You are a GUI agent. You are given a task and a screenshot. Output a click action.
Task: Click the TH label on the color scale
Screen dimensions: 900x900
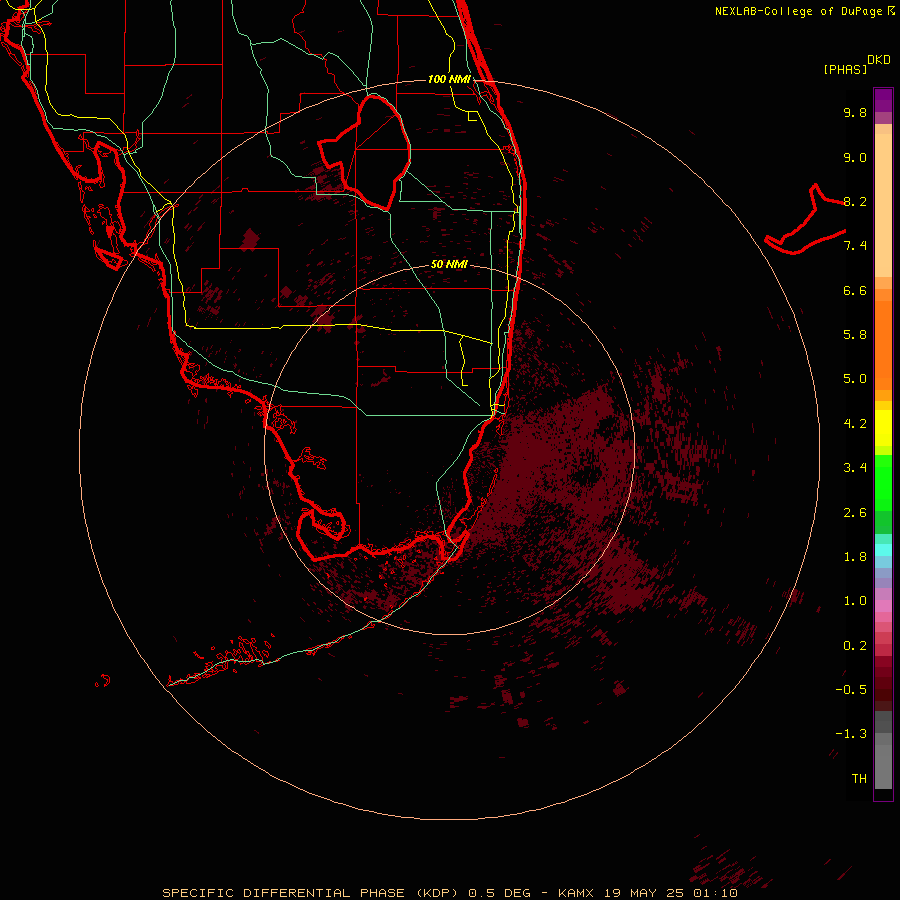pos(859,779)
